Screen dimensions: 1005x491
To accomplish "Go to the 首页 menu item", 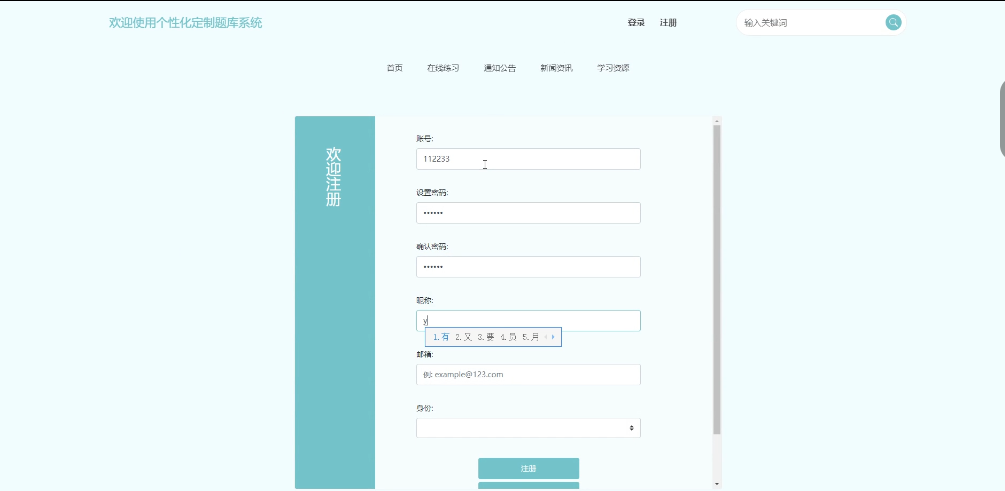I will click(395, 68).
